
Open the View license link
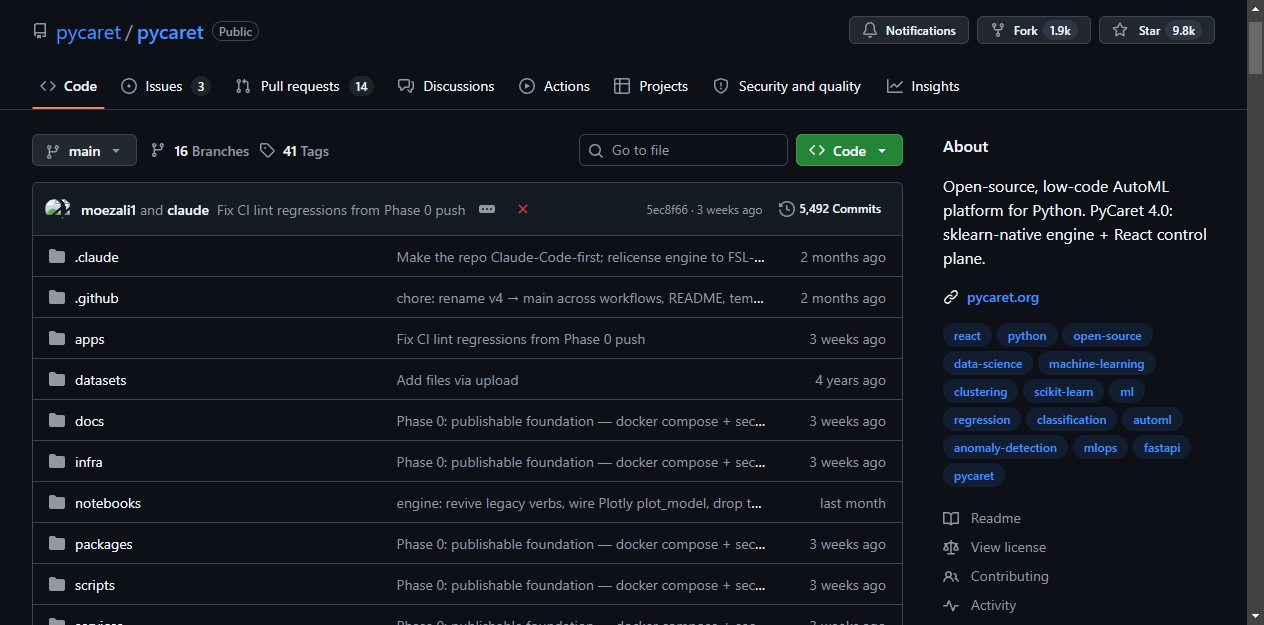point(994,547)
